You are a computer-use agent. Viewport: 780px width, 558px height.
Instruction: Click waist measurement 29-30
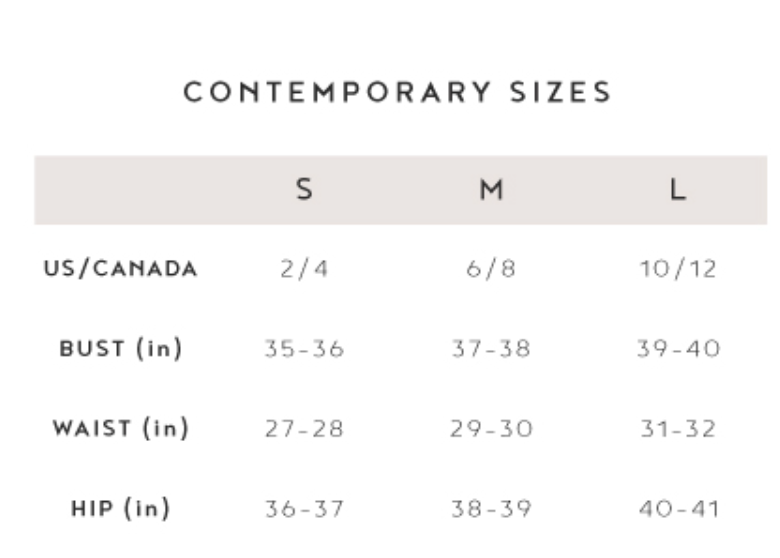[491, 429]
